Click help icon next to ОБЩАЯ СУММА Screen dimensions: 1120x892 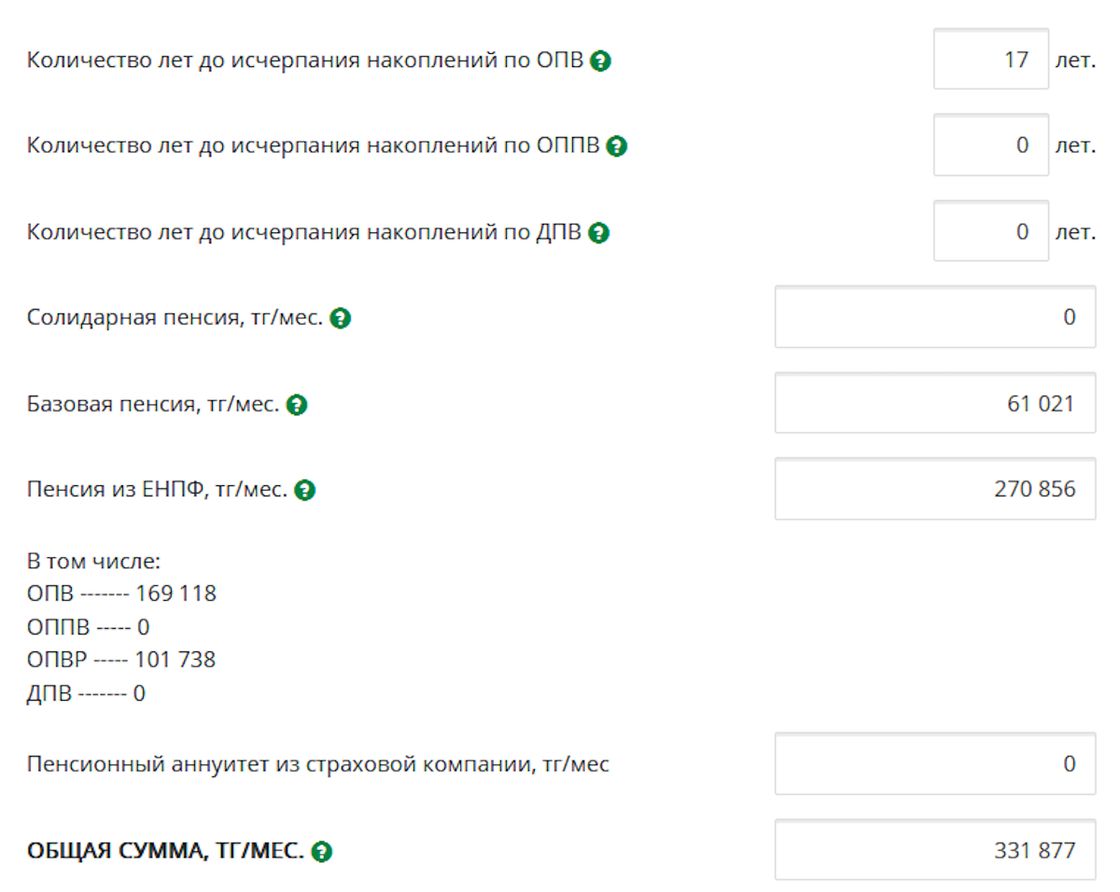(321, 851)
